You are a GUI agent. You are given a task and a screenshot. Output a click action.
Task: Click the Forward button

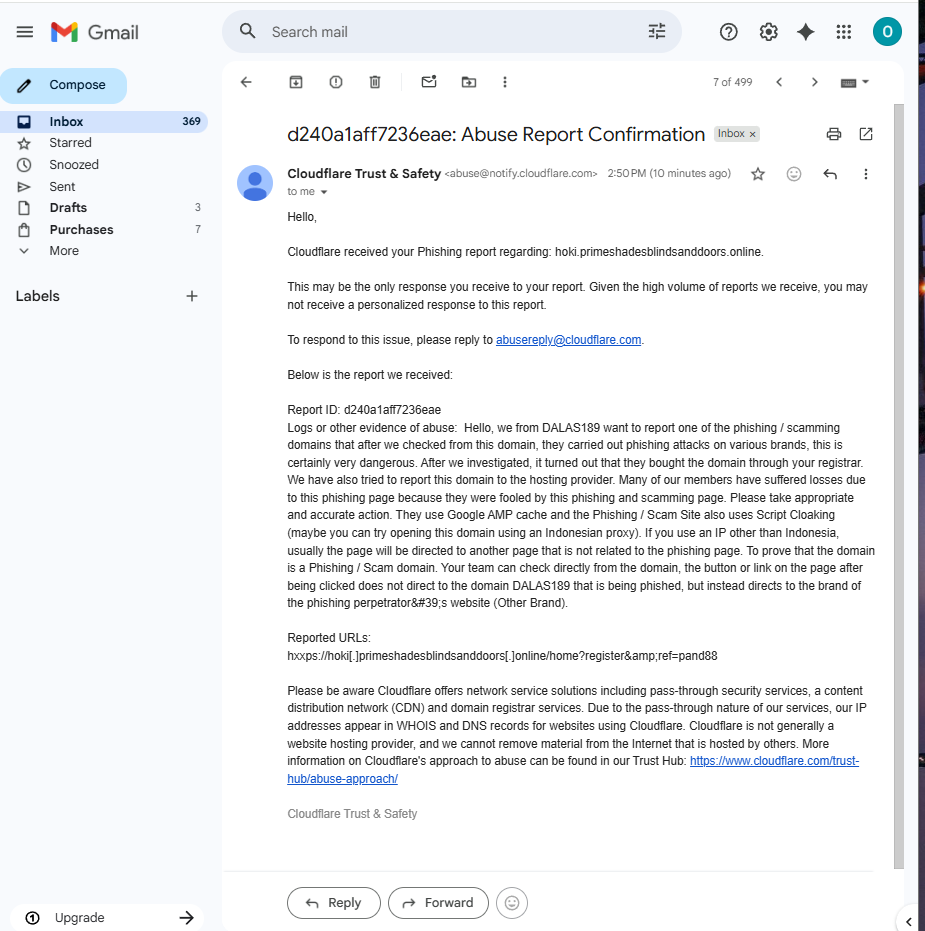pyautogui.click(x=438, y=902)
